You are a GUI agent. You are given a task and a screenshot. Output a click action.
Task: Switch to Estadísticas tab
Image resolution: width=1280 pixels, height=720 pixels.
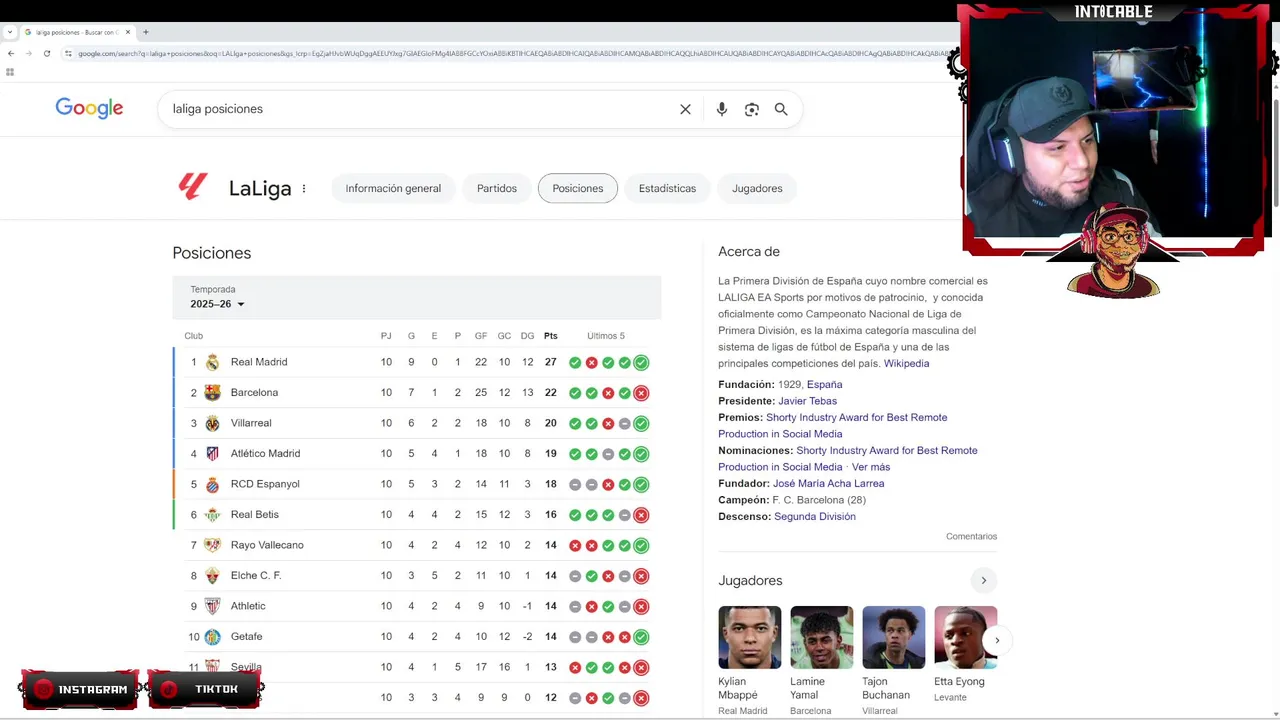[667, 188]
